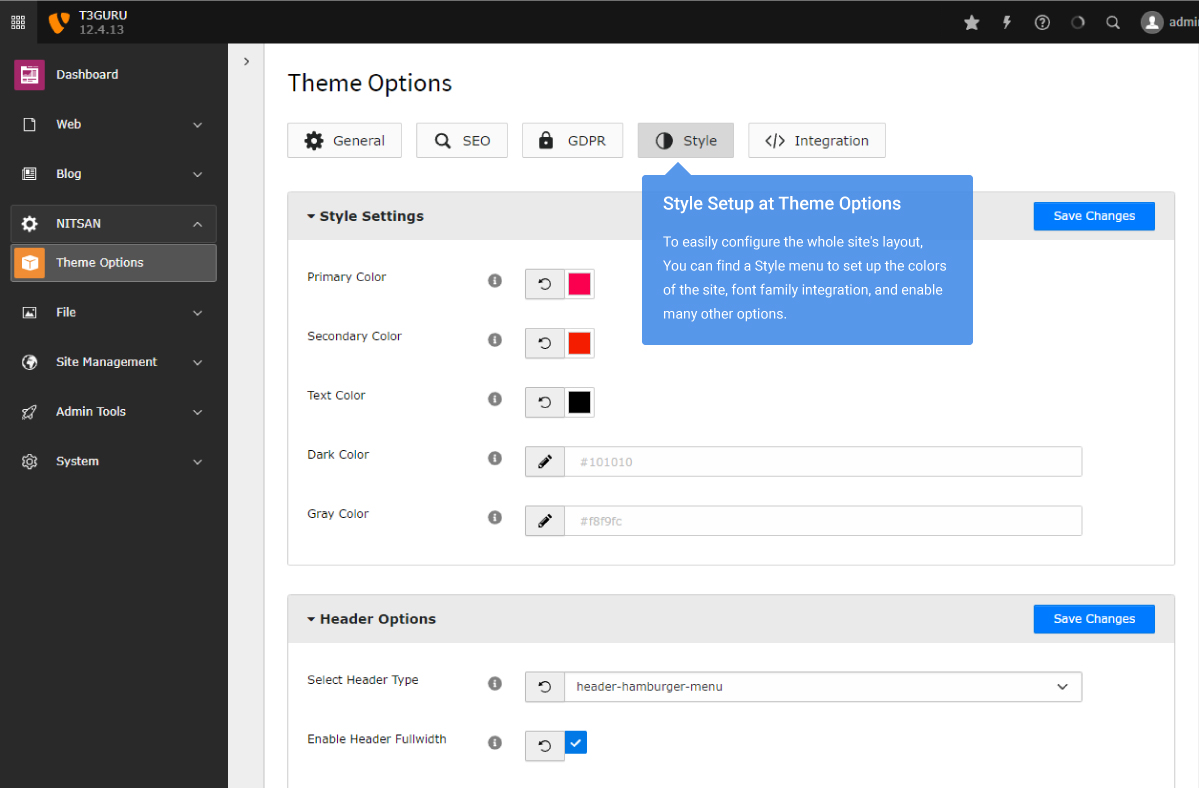Open the module menu grid icon top left
Viewport: 1200px width, 788px height.
(x=18, y=21)
